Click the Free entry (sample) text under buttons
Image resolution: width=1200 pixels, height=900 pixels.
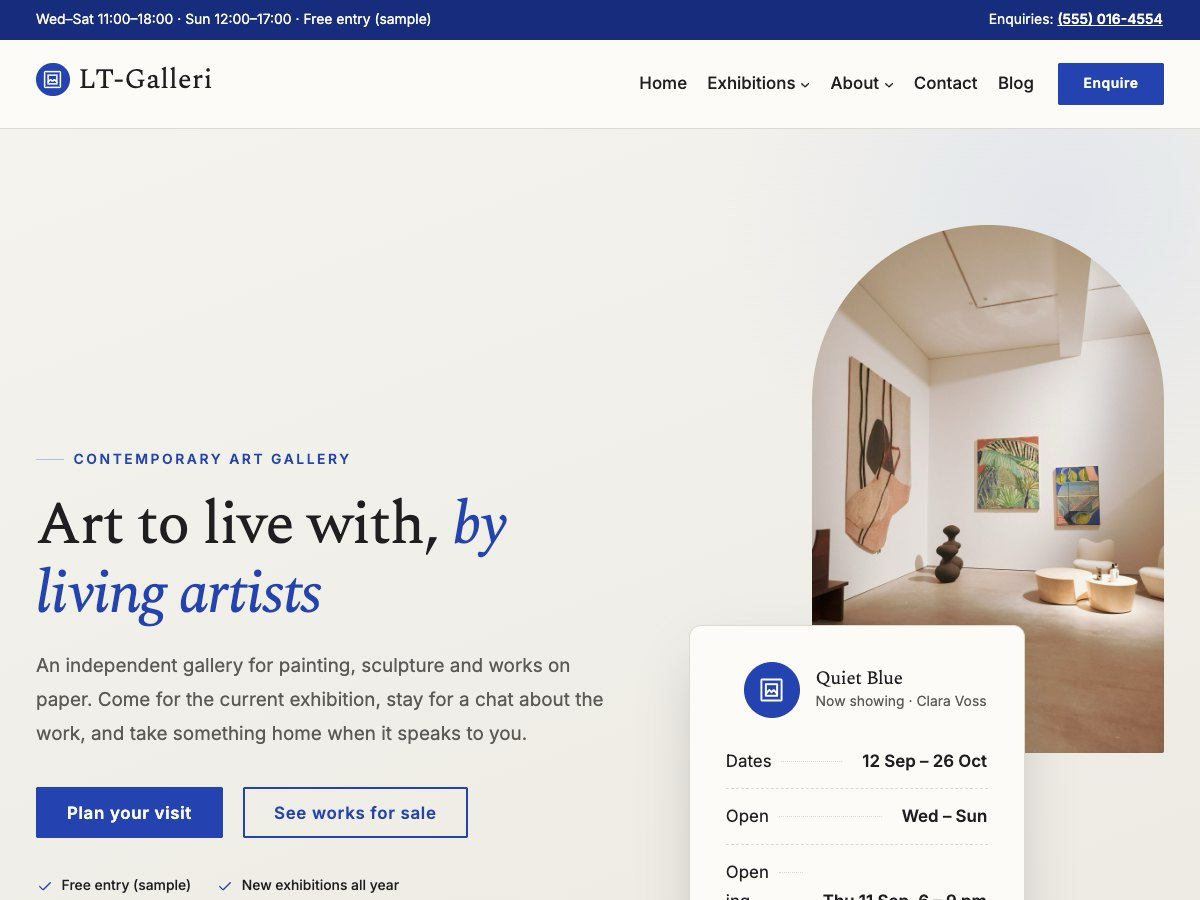point(126,885)
